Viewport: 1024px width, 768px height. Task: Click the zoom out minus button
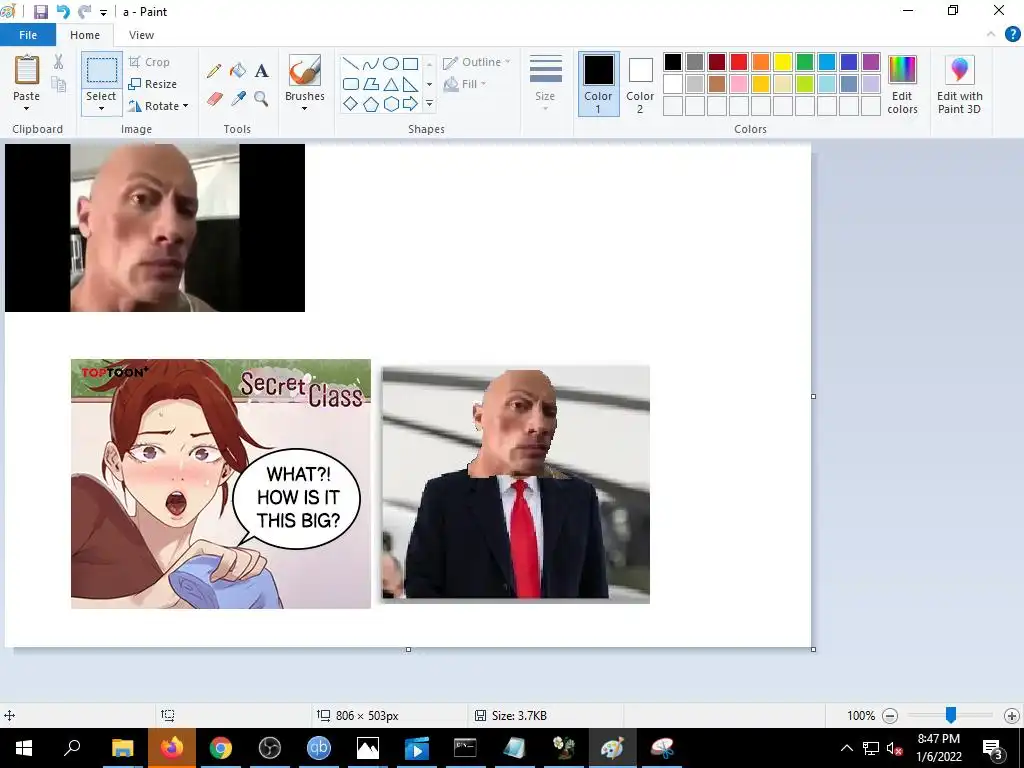pos(890,716)
